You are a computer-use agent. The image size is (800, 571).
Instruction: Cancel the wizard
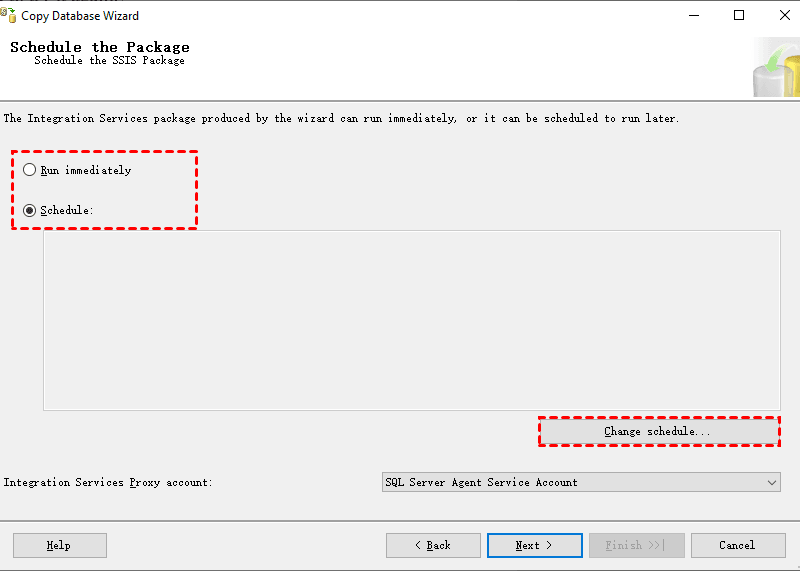(x=737, y=545)
